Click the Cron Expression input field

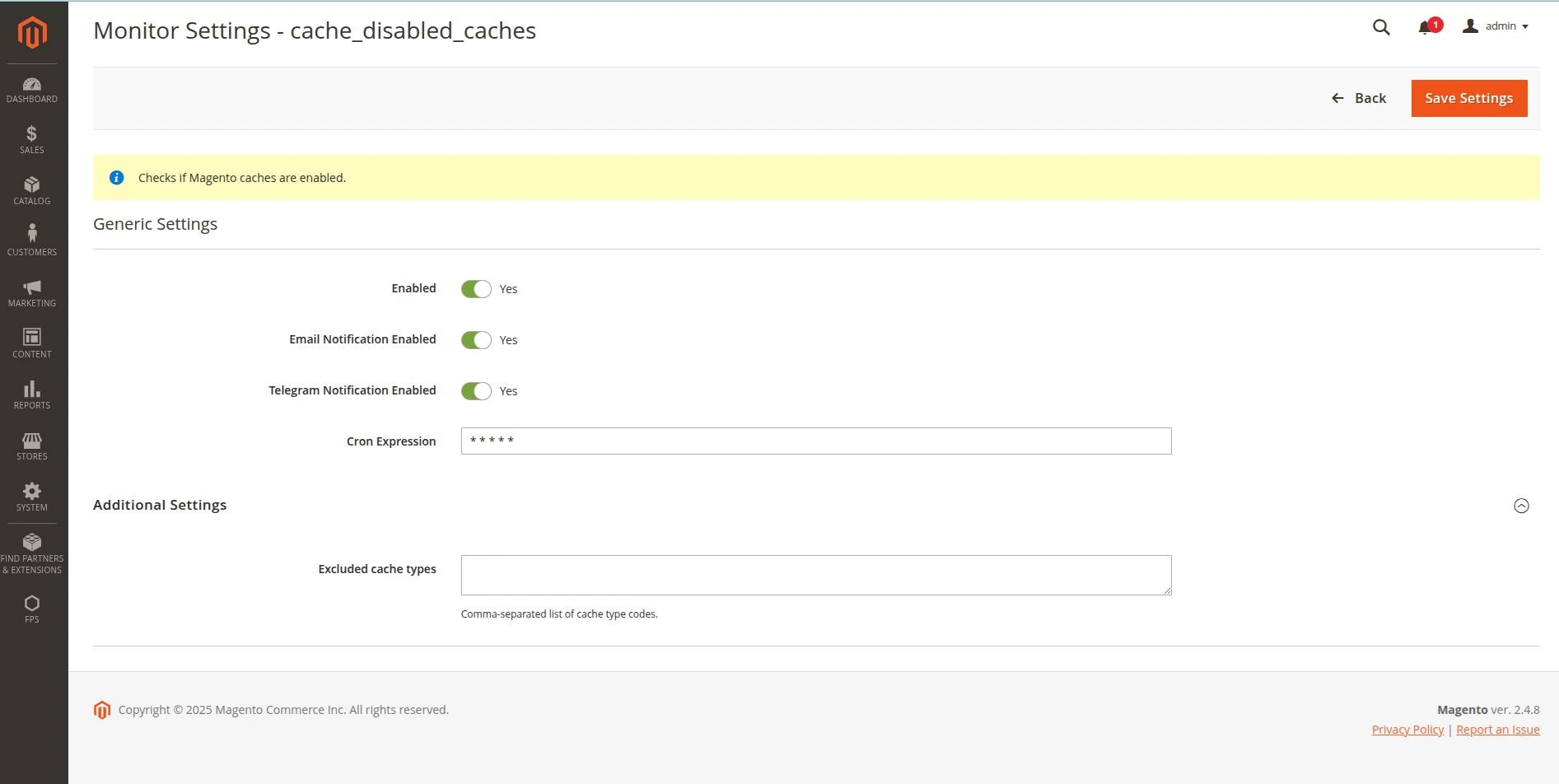[815, 441]
